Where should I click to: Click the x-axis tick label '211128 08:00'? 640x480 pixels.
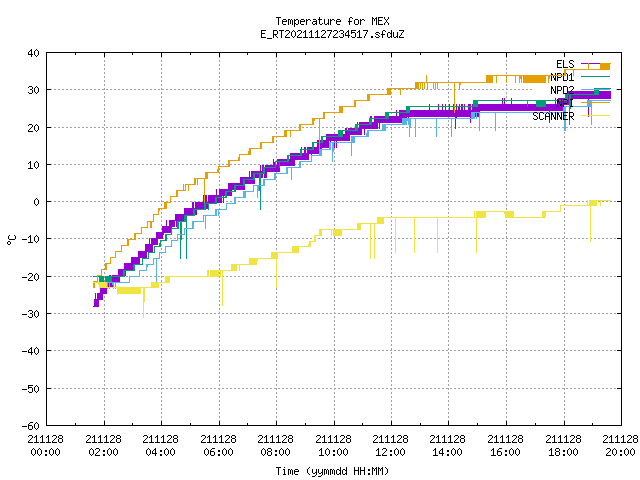pos(276,445)
